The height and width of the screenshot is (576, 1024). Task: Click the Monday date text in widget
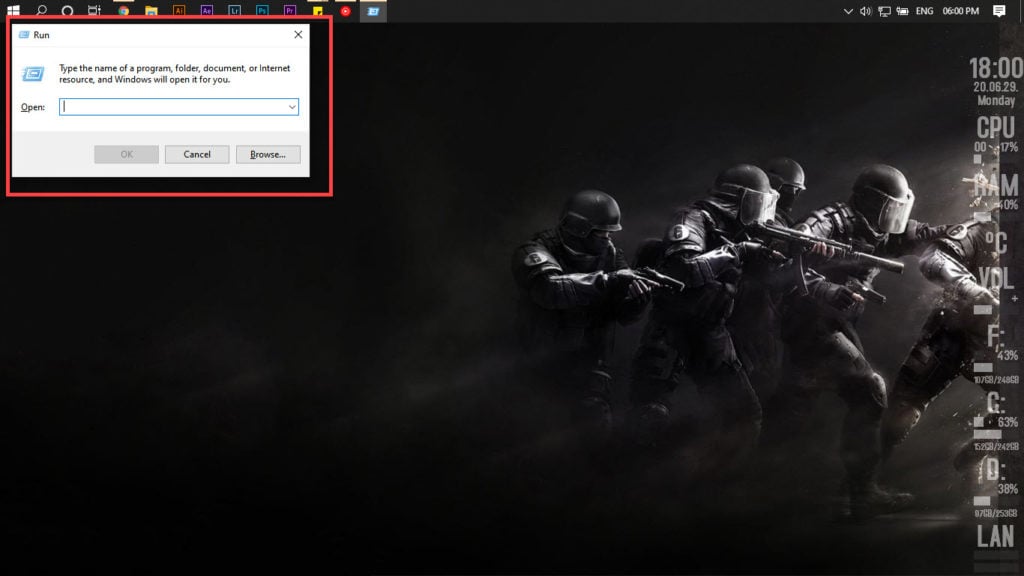coord(996,101)
